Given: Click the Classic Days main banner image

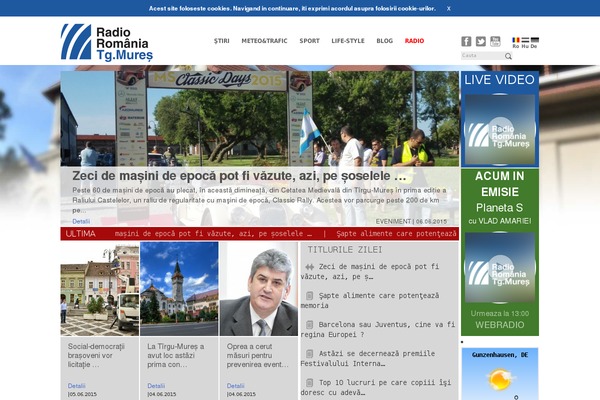Looking at the screenshot, I should [x=259, y=119].
